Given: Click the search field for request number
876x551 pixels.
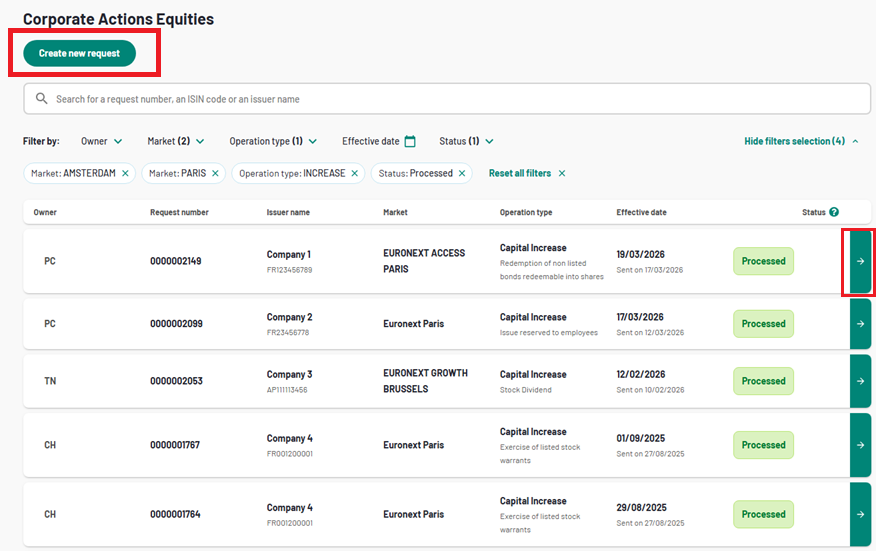Looking at the screenshot, I should [450, 99].
